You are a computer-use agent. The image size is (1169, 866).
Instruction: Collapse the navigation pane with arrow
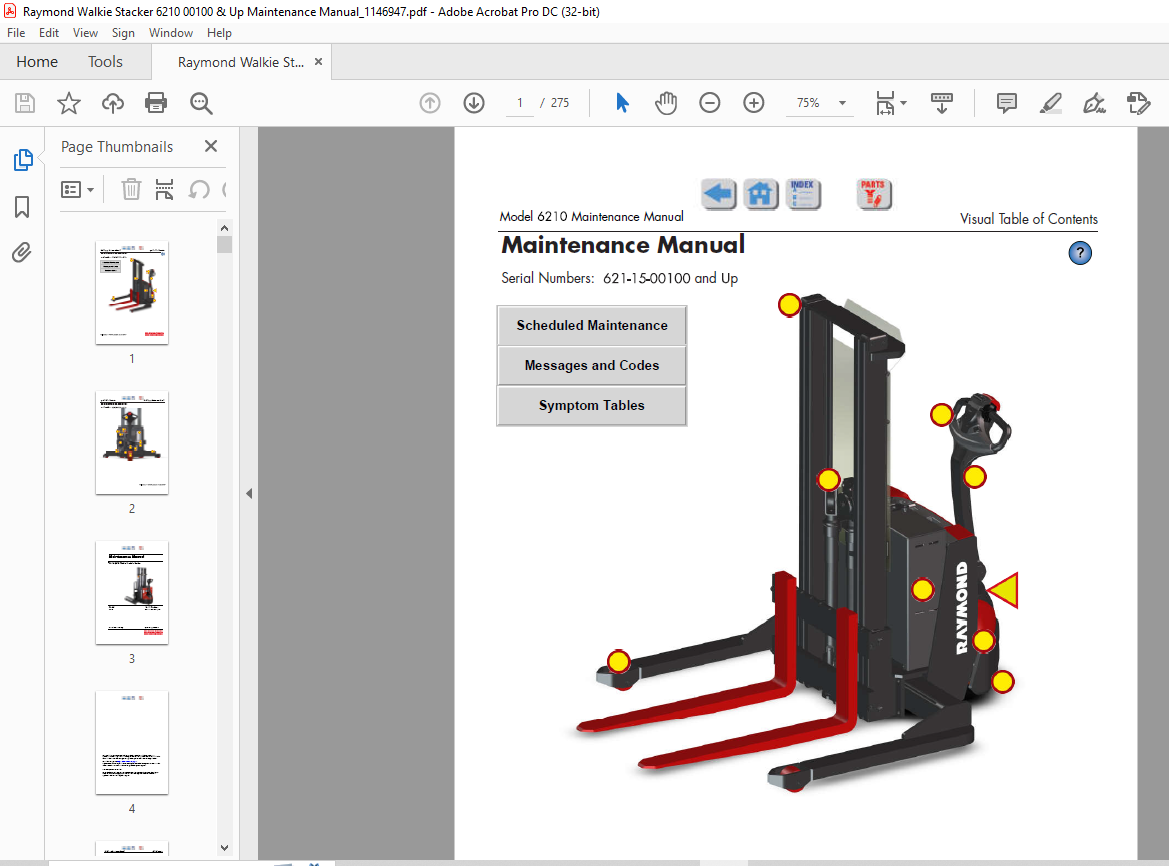[x=249, y=493]
